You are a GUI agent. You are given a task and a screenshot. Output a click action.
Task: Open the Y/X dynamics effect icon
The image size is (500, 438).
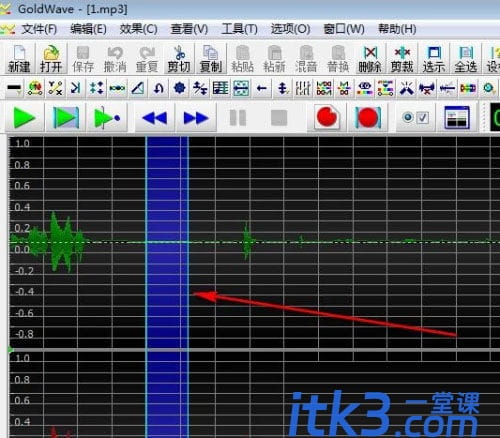coord(55,88)
